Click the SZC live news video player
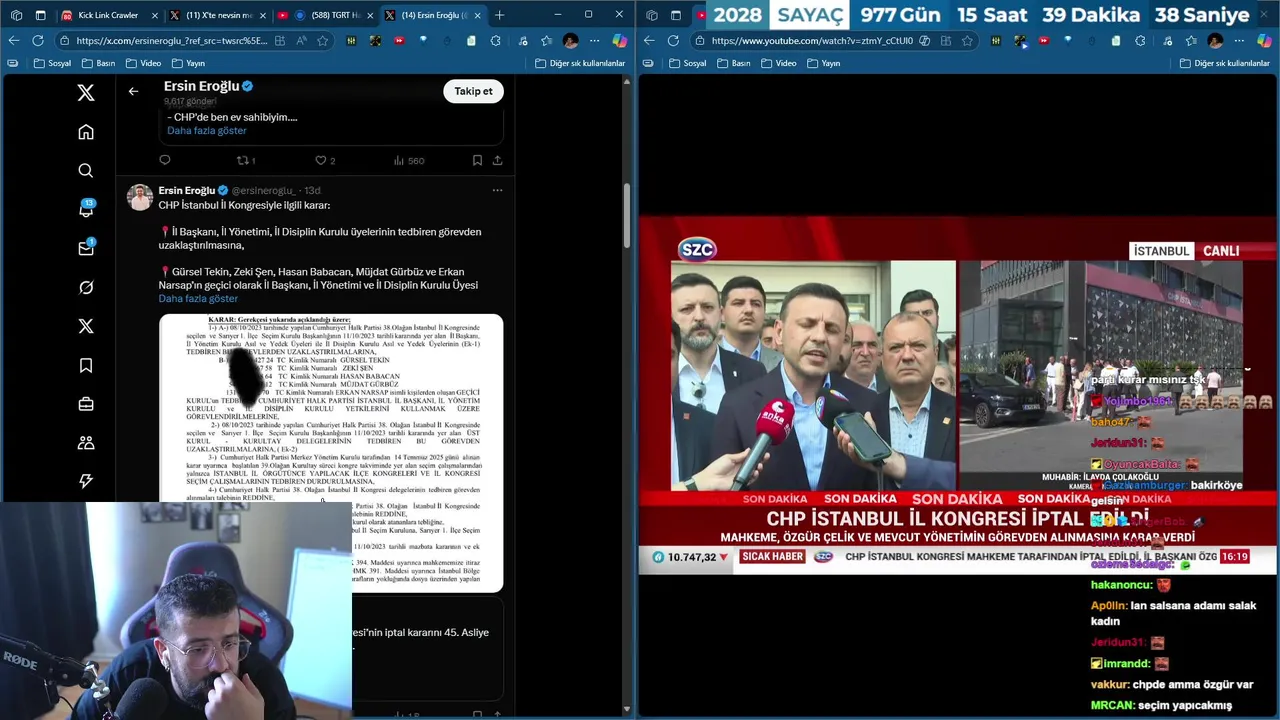The width and height of the screenshot is (1280, 720). pos(958,395)
